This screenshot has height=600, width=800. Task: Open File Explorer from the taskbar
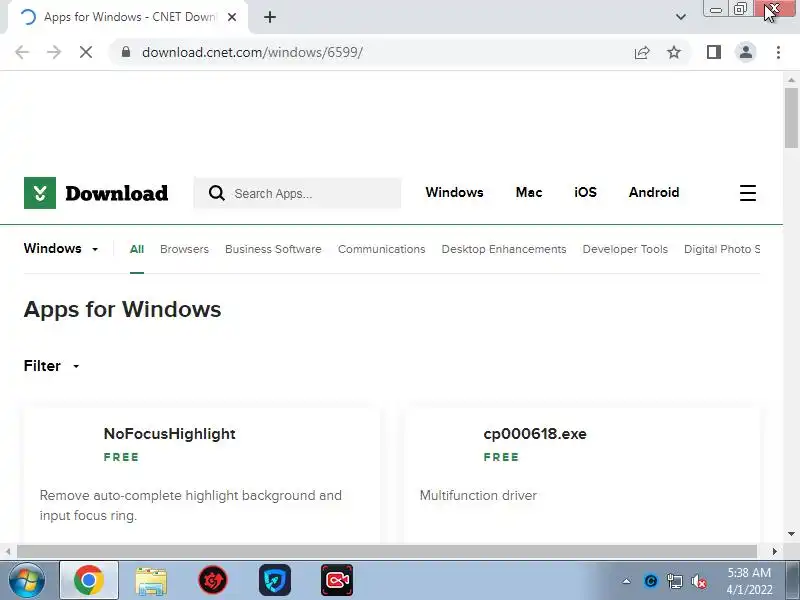tap(151, 581)
